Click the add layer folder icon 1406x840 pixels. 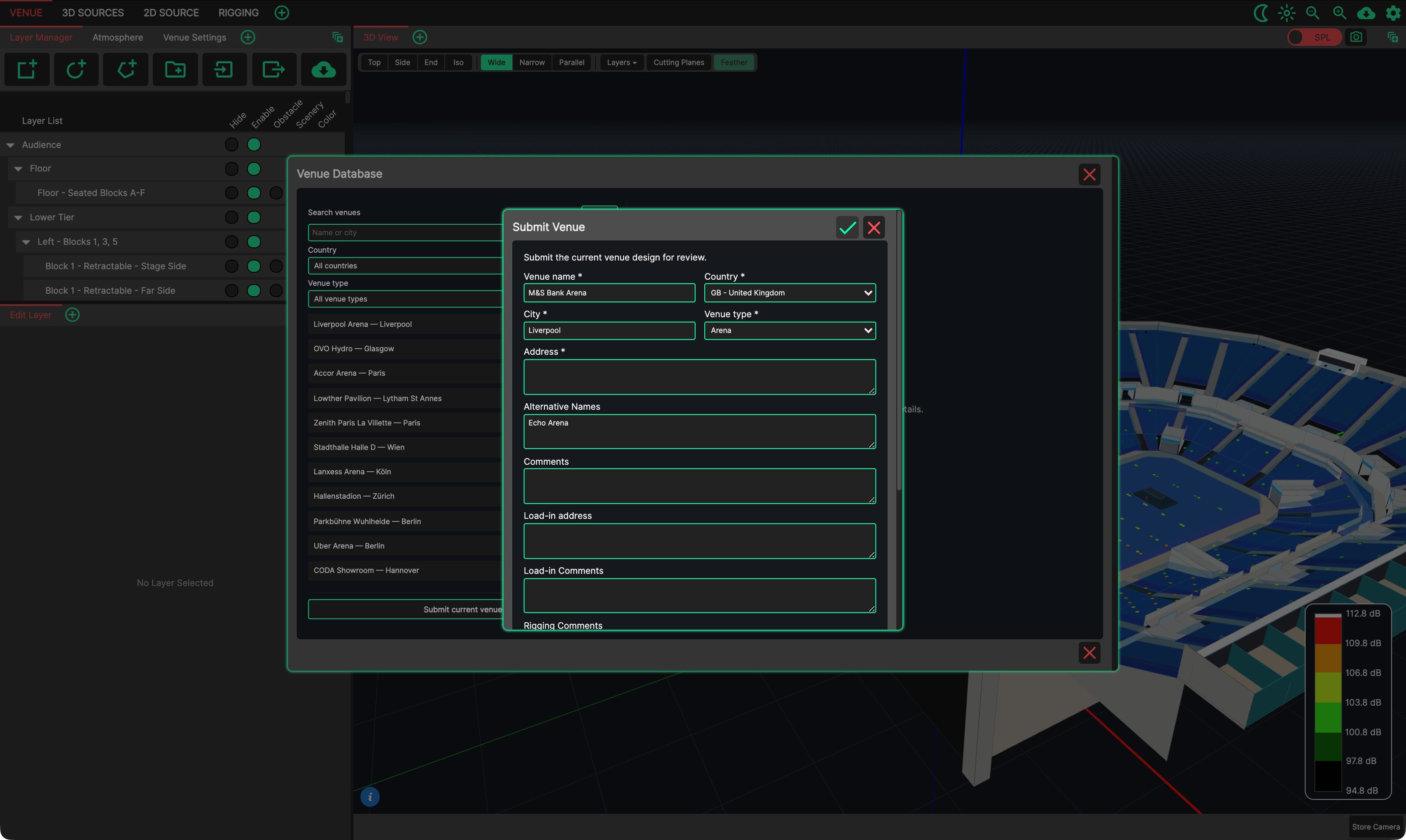(175, 70)
